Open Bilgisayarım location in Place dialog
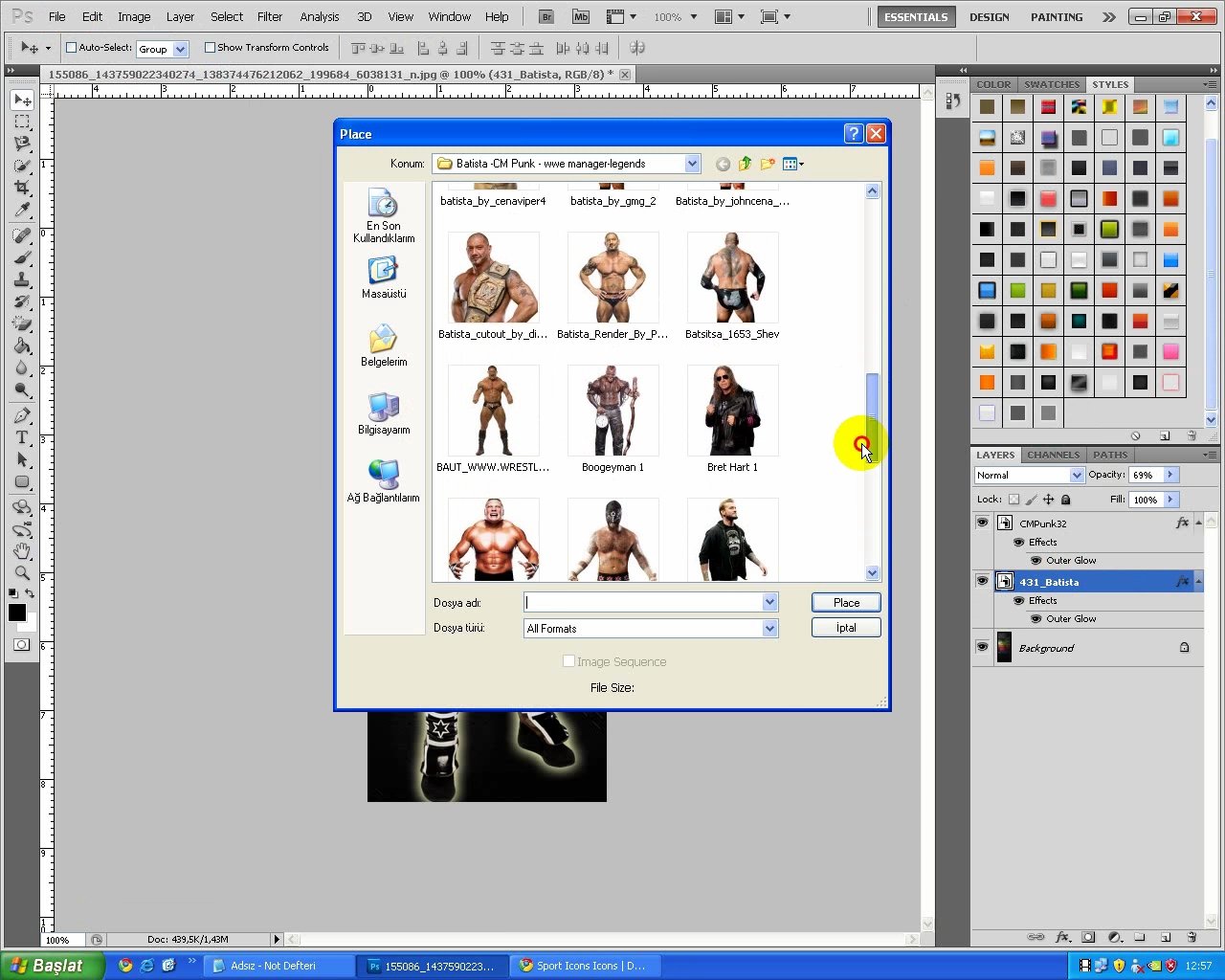 point(383,414)
